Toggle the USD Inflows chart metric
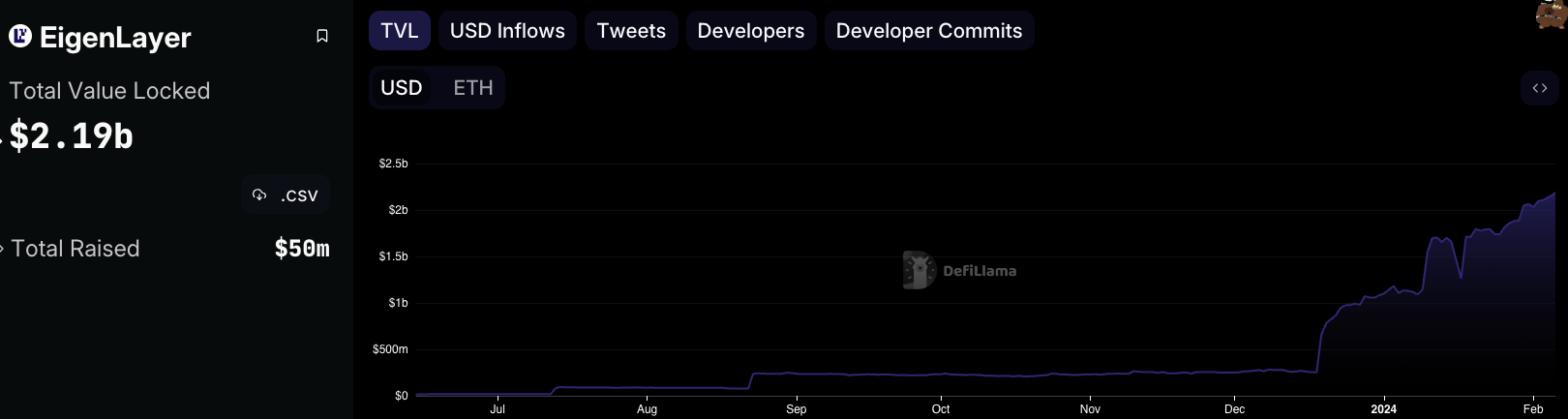This screenshot has width=1568, height=419. coord(507,31)
